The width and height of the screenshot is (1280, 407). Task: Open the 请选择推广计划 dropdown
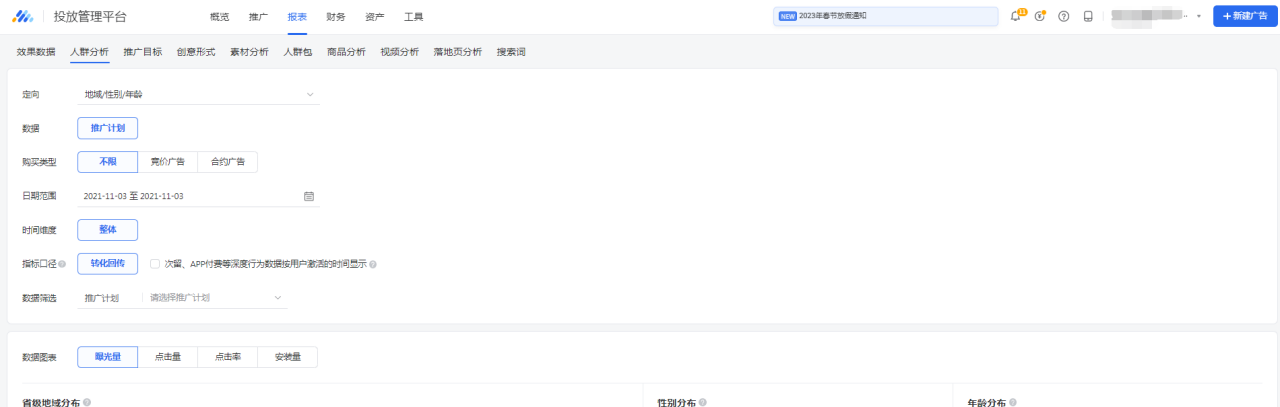tap(215, 298)
